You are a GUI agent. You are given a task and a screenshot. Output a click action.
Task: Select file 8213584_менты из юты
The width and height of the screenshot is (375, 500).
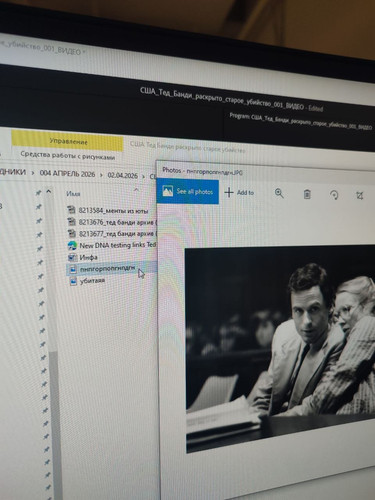(112, 211)
